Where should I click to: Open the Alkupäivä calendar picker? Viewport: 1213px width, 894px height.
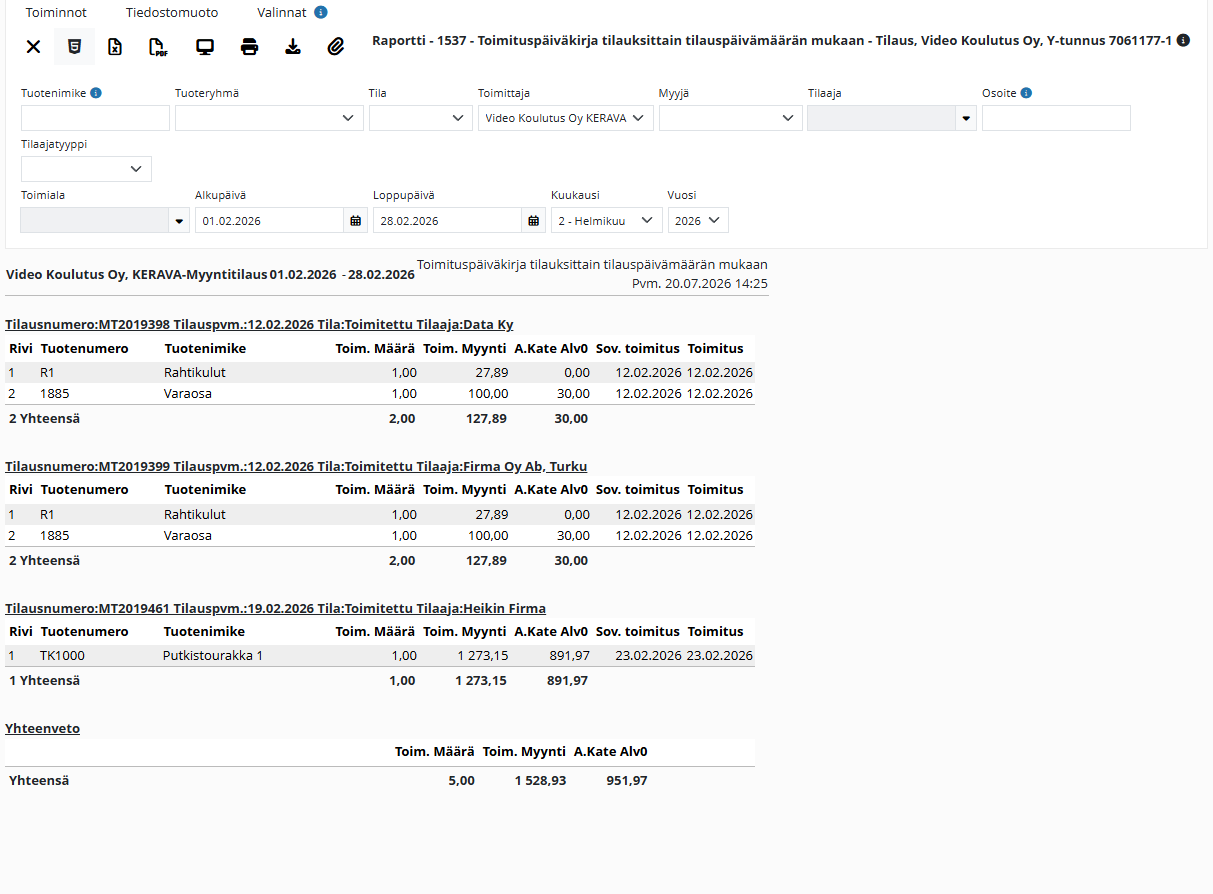coord(356,220)
